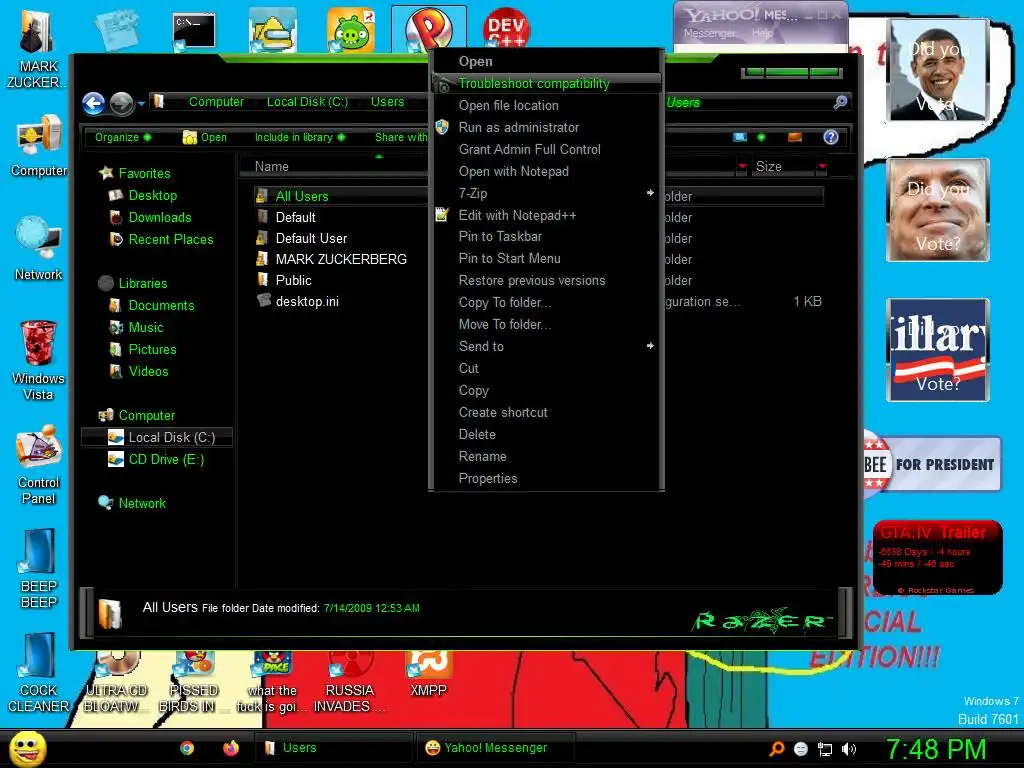Select Open with Notepad

[x=546, y=172]
